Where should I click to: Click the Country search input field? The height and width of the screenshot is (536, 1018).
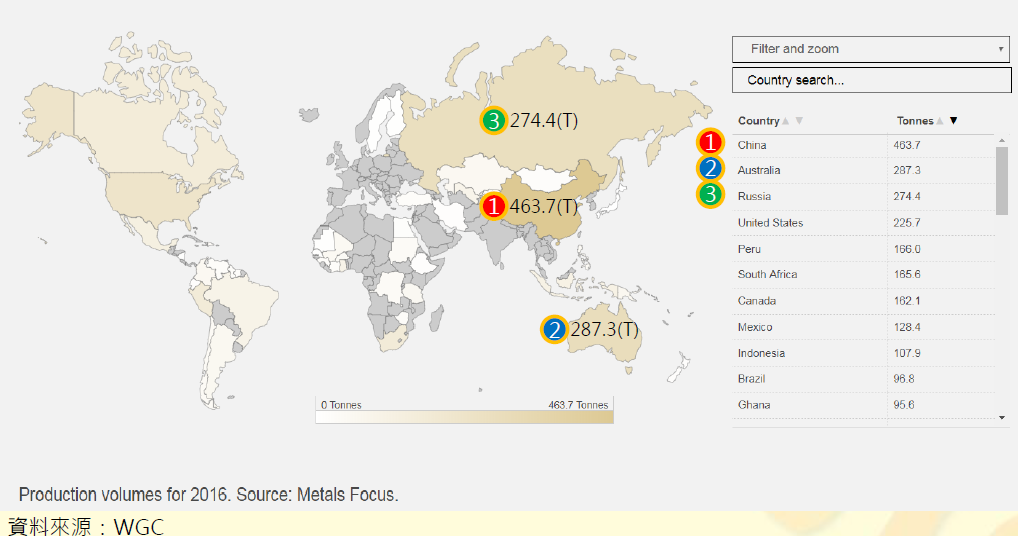(x=871, y=80)
